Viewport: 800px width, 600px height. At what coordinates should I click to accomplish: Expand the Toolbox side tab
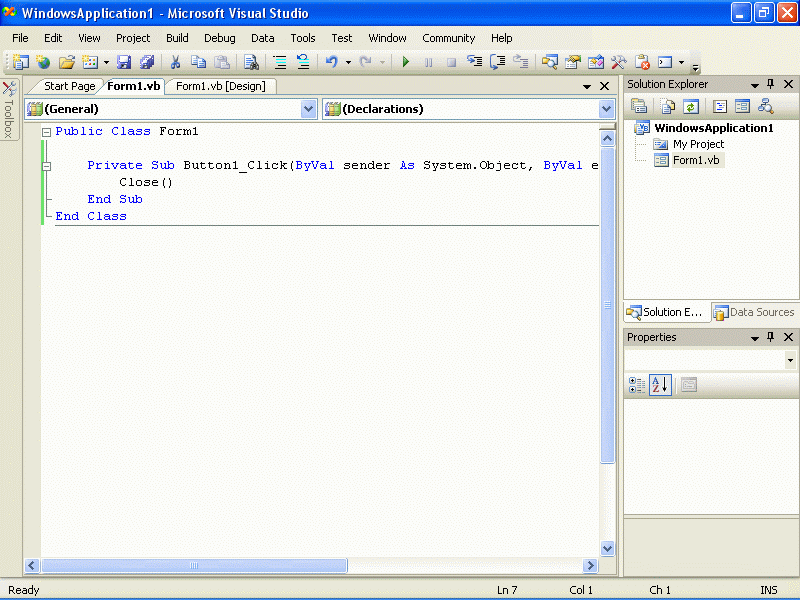coord(9,109)
